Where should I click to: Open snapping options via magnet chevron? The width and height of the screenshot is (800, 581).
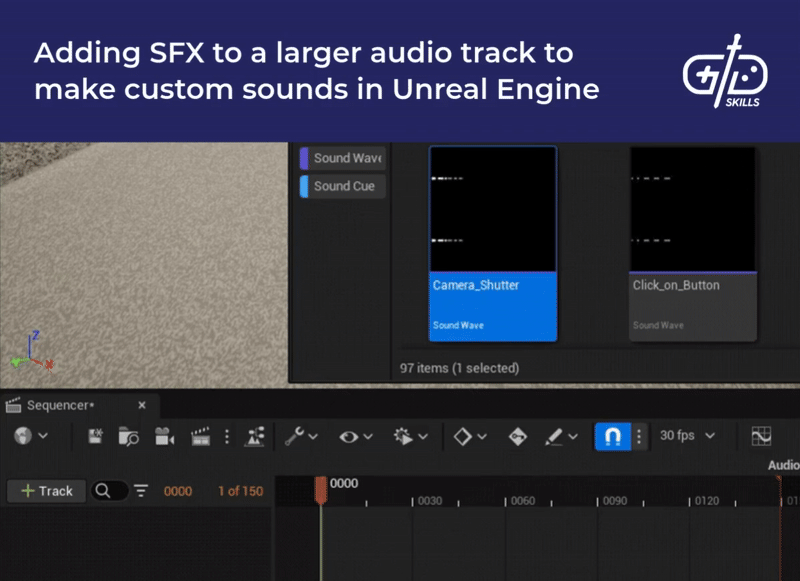(637, 436)
